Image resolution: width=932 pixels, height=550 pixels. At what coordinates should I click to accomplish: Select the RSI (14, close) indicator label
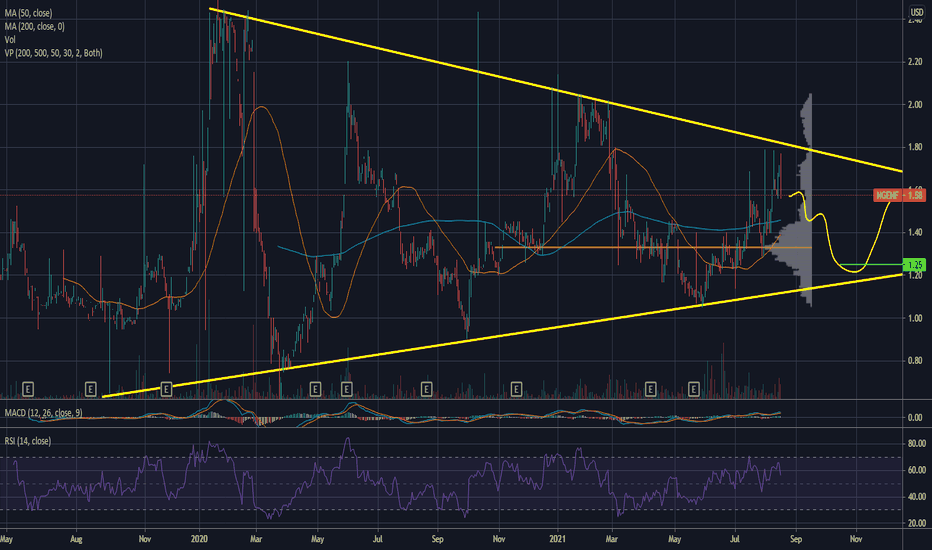click(x=27, y=441)
